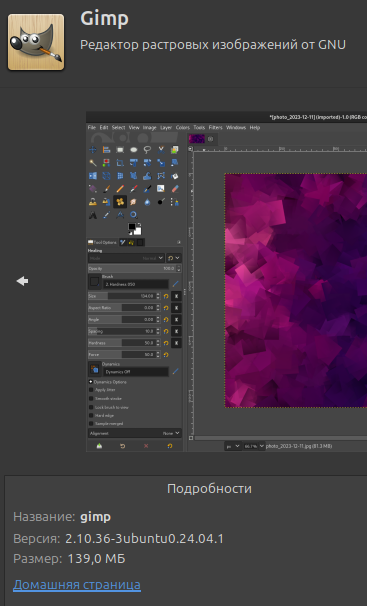Select the Smudge tool
The height and width of the screenshot is (606, 367).
[134, 202]
